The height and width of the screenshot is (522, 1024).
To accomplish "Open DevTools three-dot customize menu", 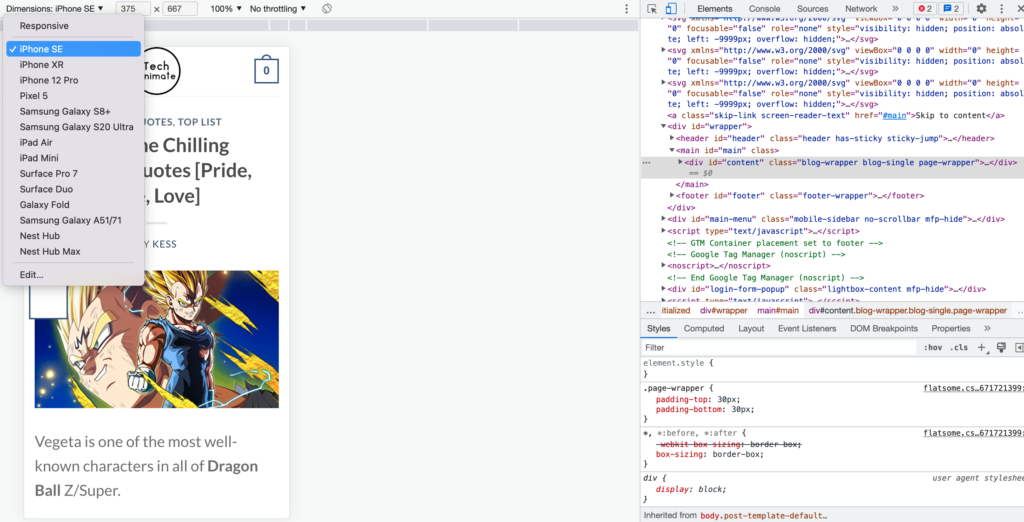I will coord(1001,9).
